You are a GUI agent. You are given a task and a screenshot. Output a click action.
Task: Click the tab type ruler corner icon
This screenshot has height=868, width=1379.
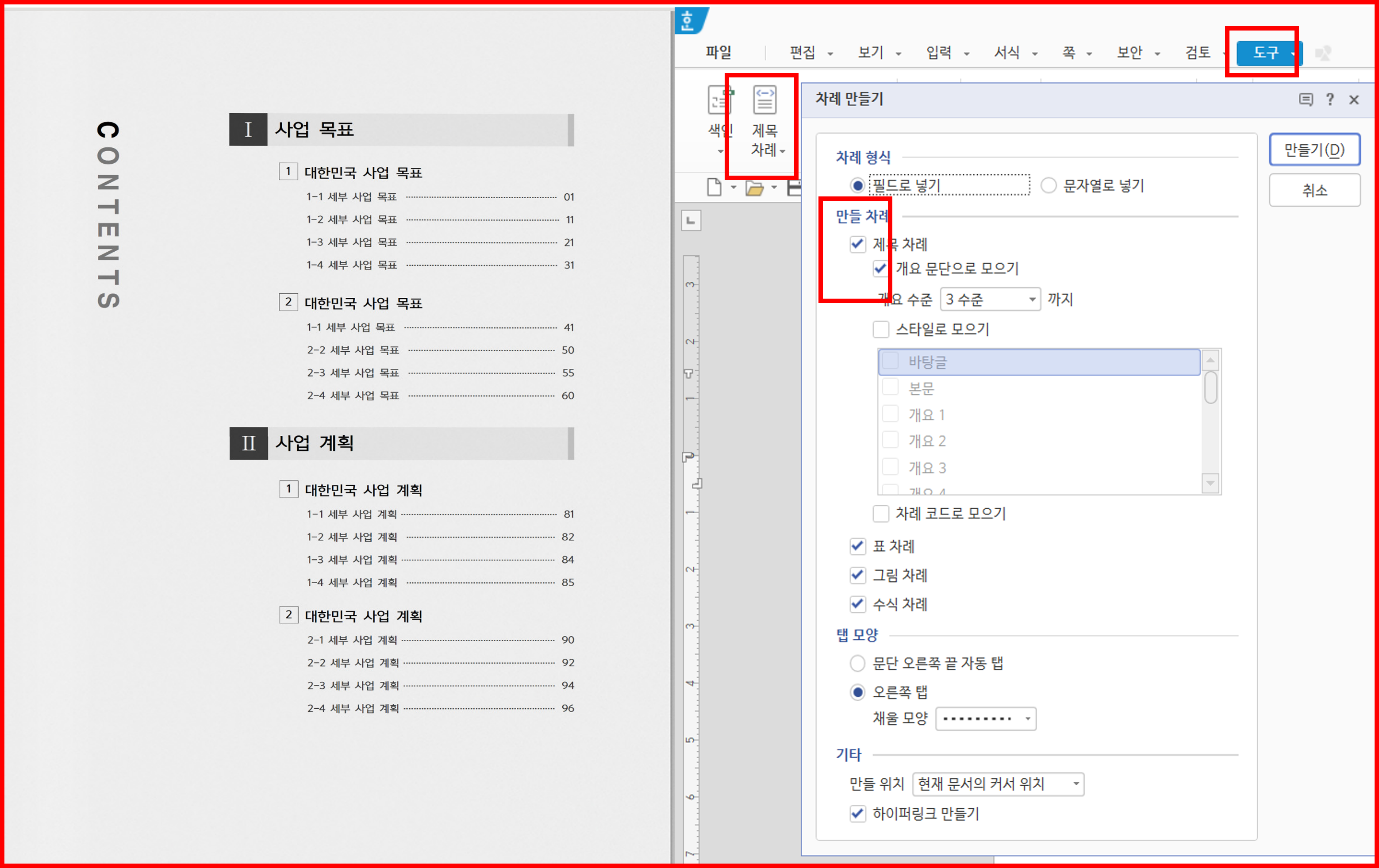point(691,220)
